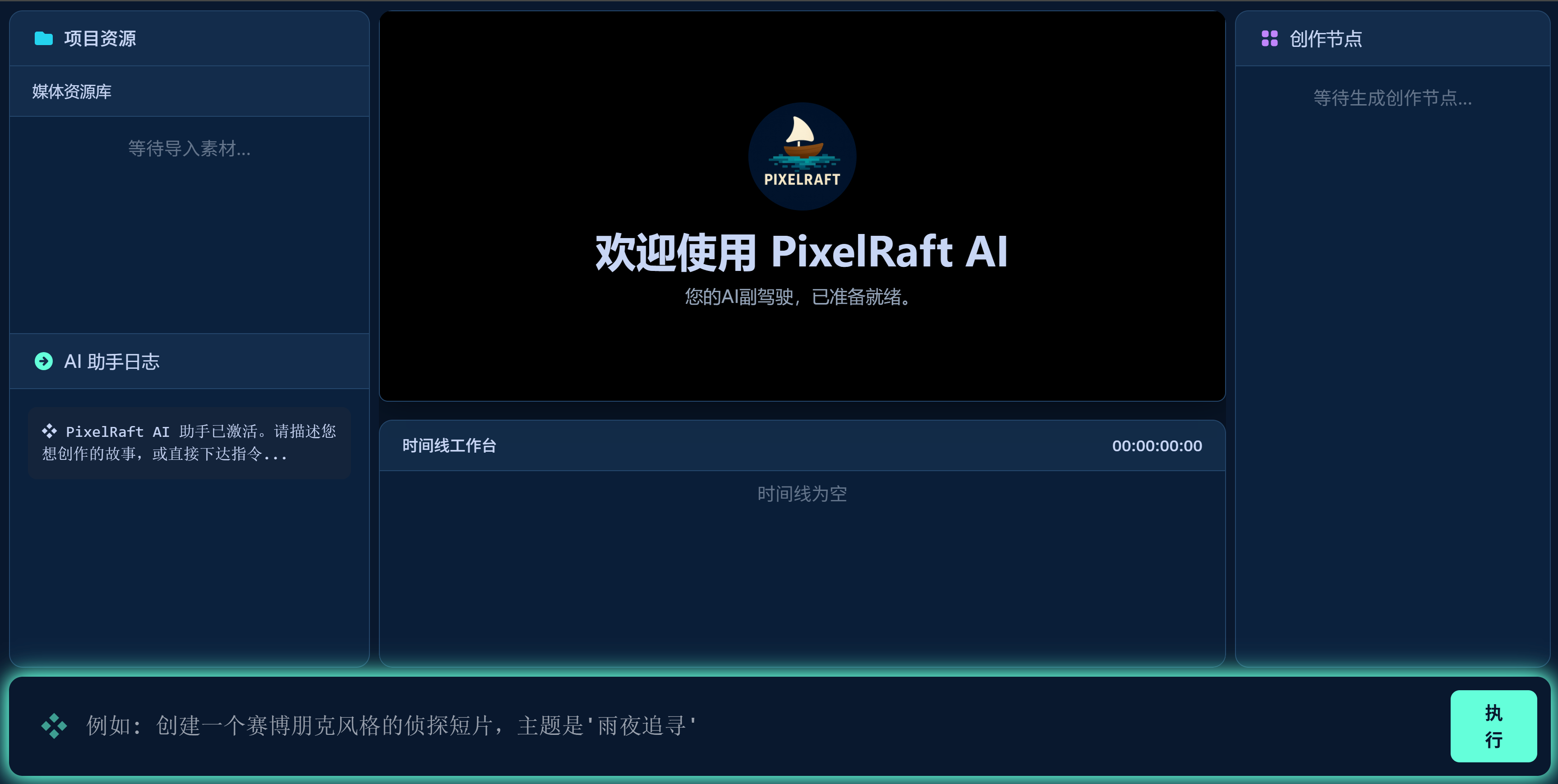Click the 创作节点 panel title
This screenshot has height=784, width=1558.
tap(1326, 39)
